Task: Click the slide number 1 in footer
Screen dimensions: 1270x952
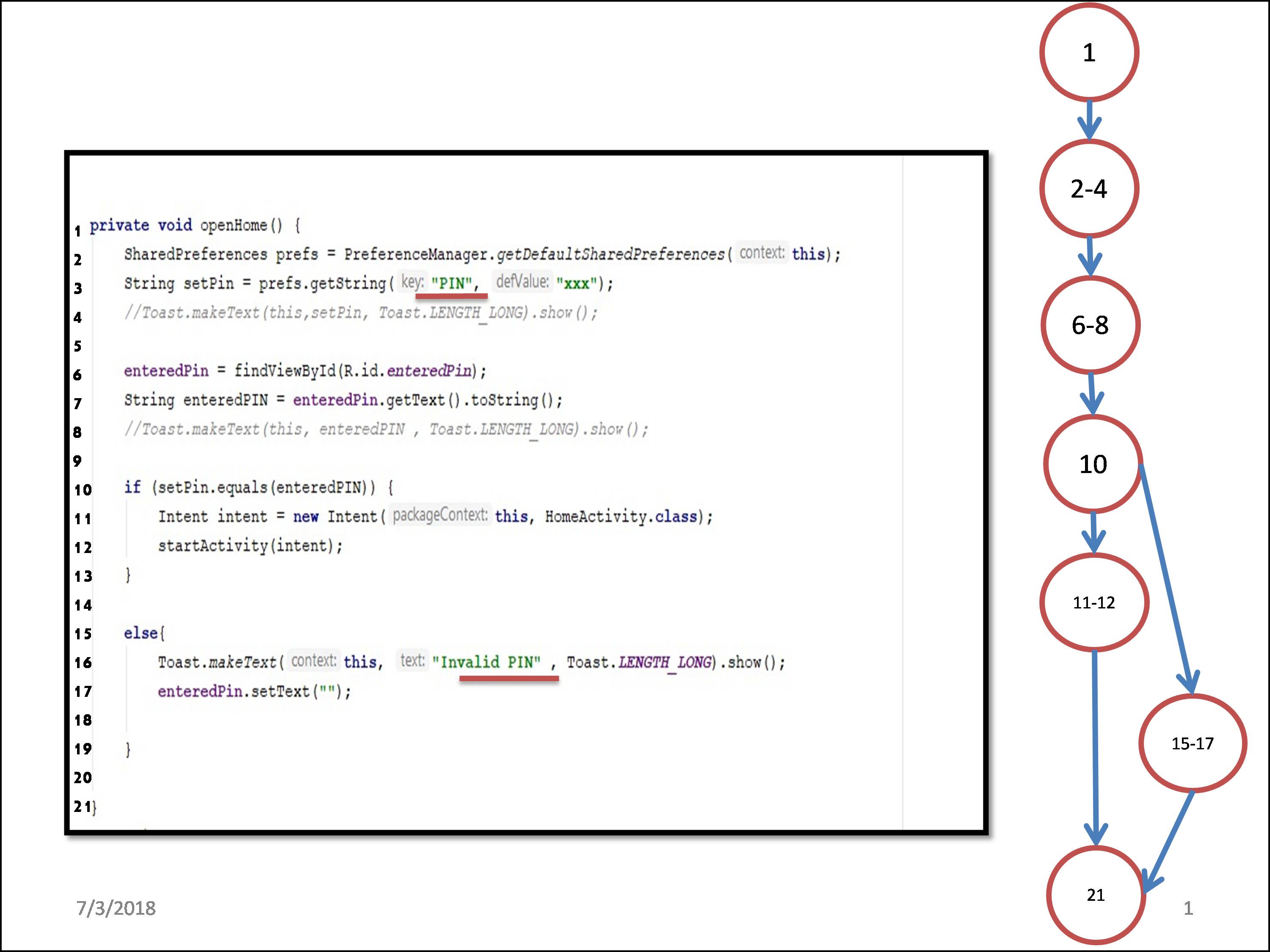Action: [x=1188, y=908]
